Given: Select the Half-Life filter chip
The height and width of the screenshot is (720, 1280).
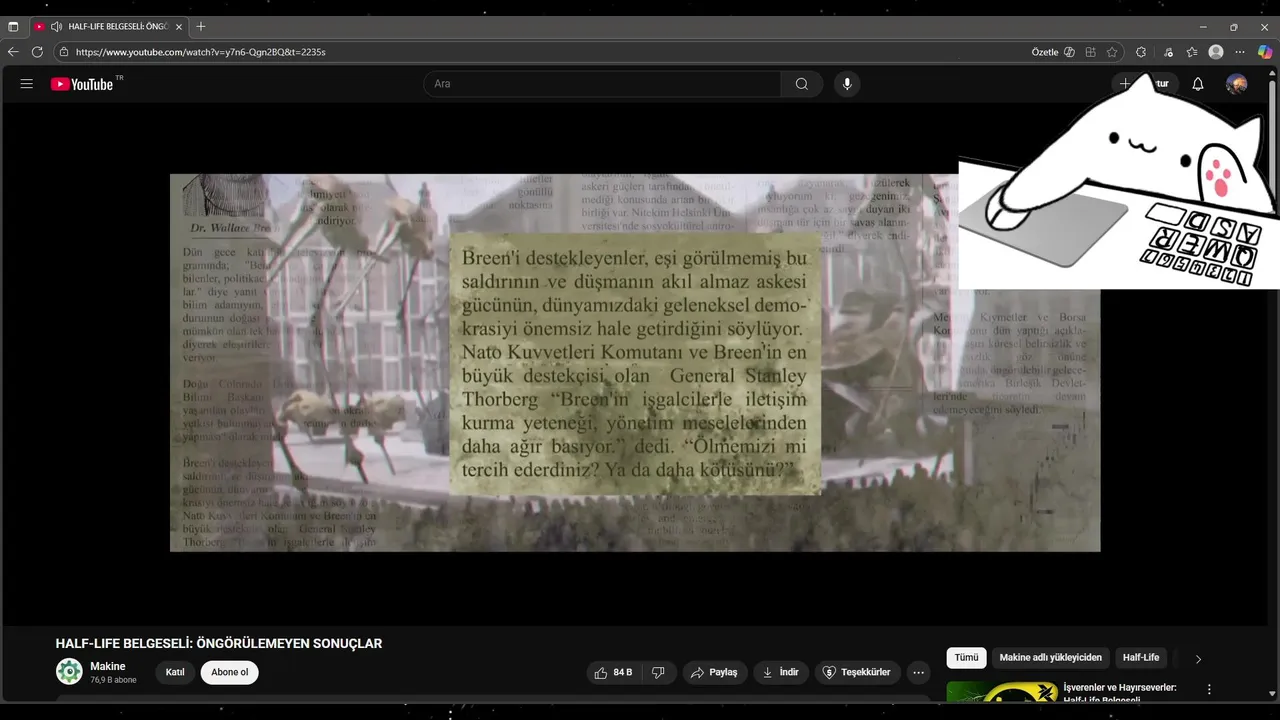Looking at the screenshot, I should [1141, 658].
